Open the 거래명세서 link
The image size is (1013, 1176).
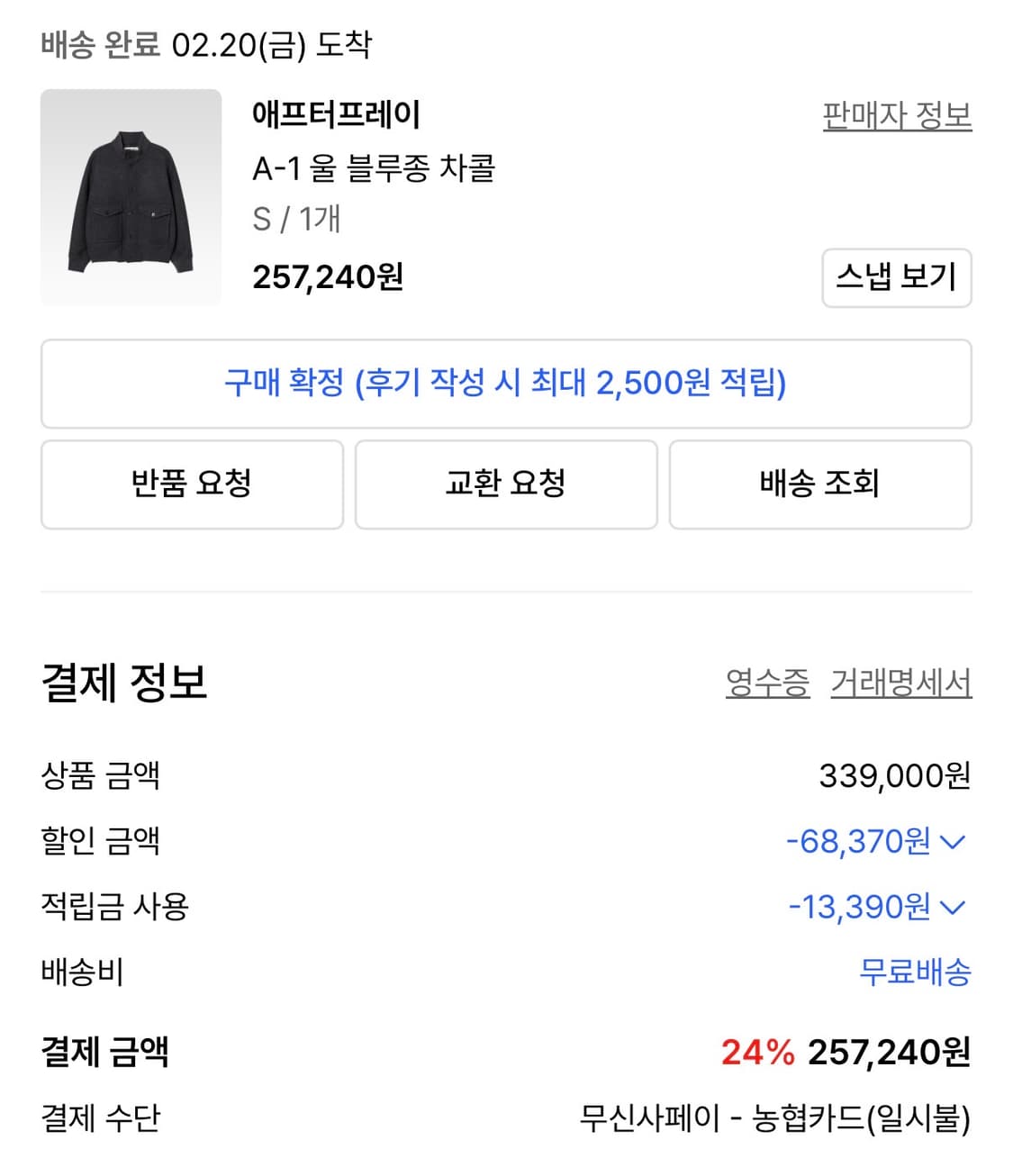(900, 683)
